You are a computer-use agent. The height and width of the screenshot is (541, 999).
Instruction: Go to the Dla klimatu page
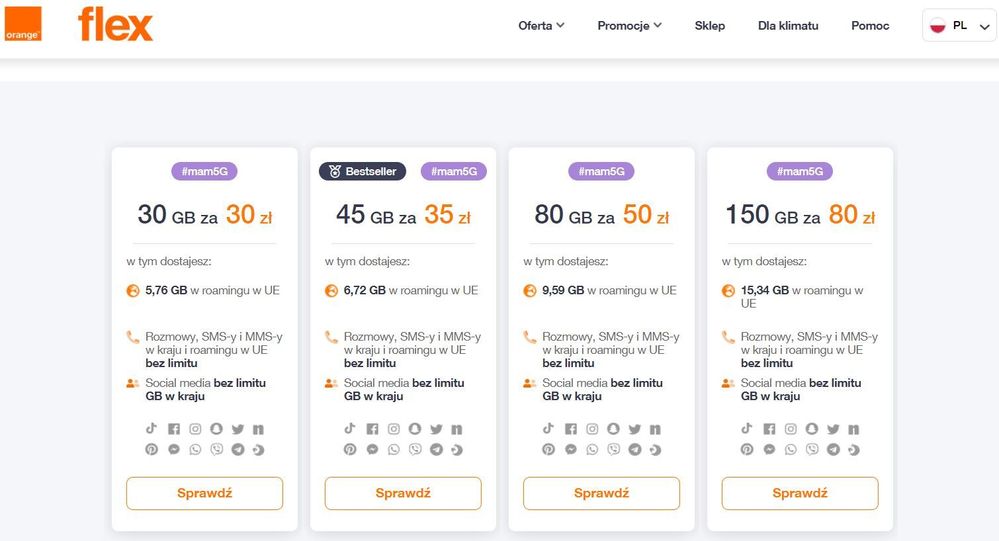pos(788,26)
